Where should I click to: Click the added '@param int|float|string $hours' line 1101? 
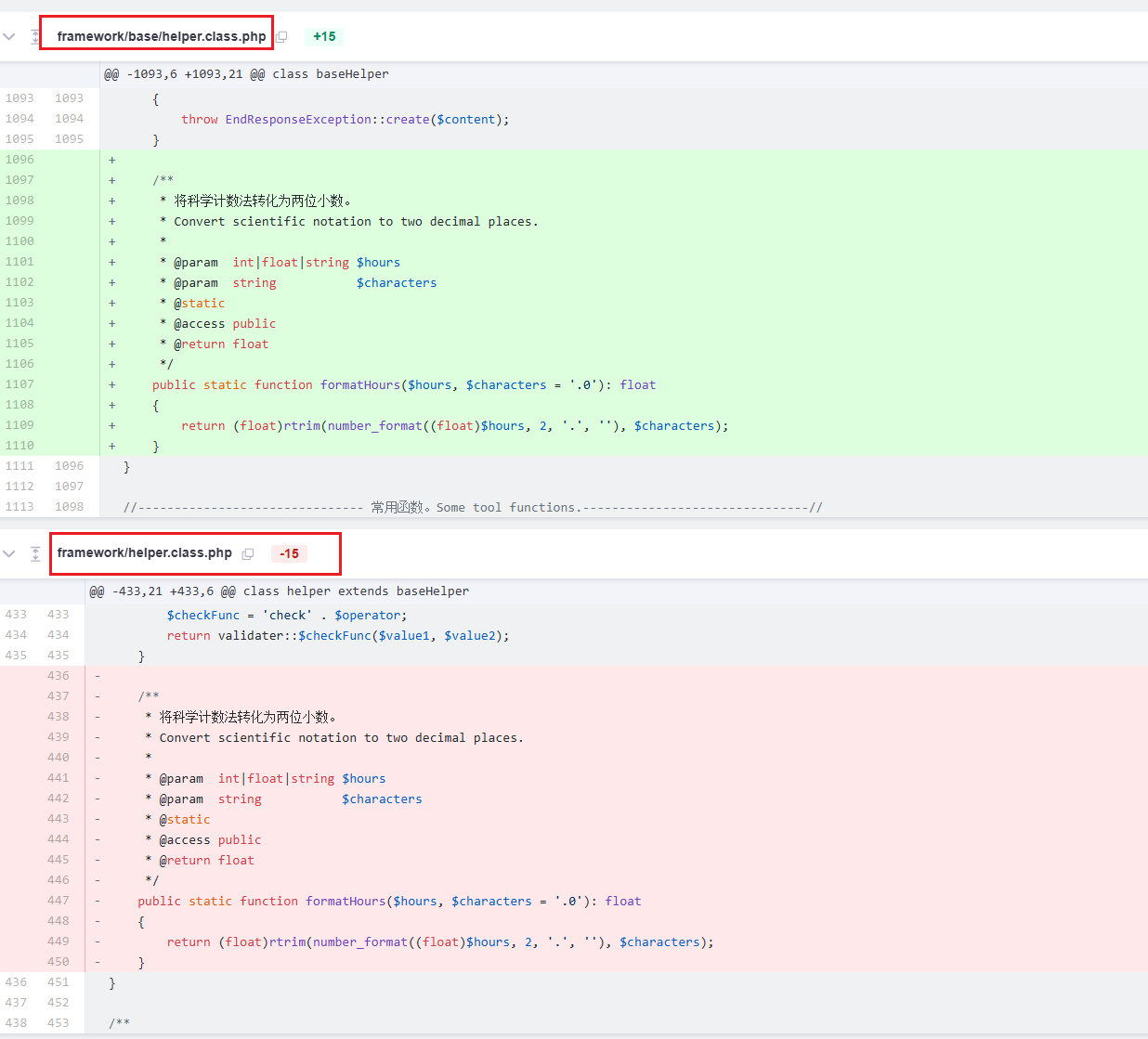pos(280,263)
